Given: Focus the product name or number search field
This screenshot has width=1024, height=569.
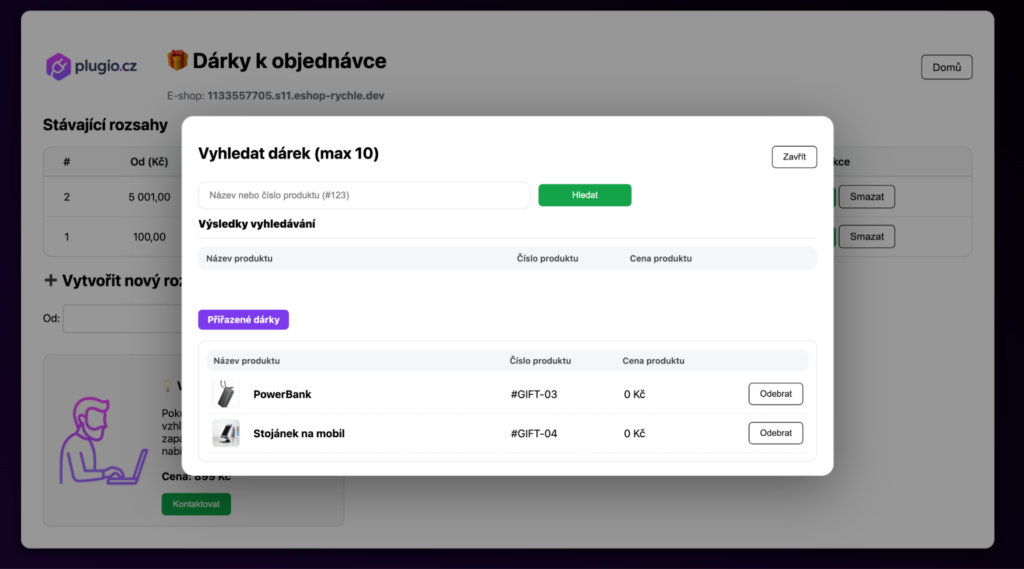Looking at the screenshot, I should [x=364, y=195].
